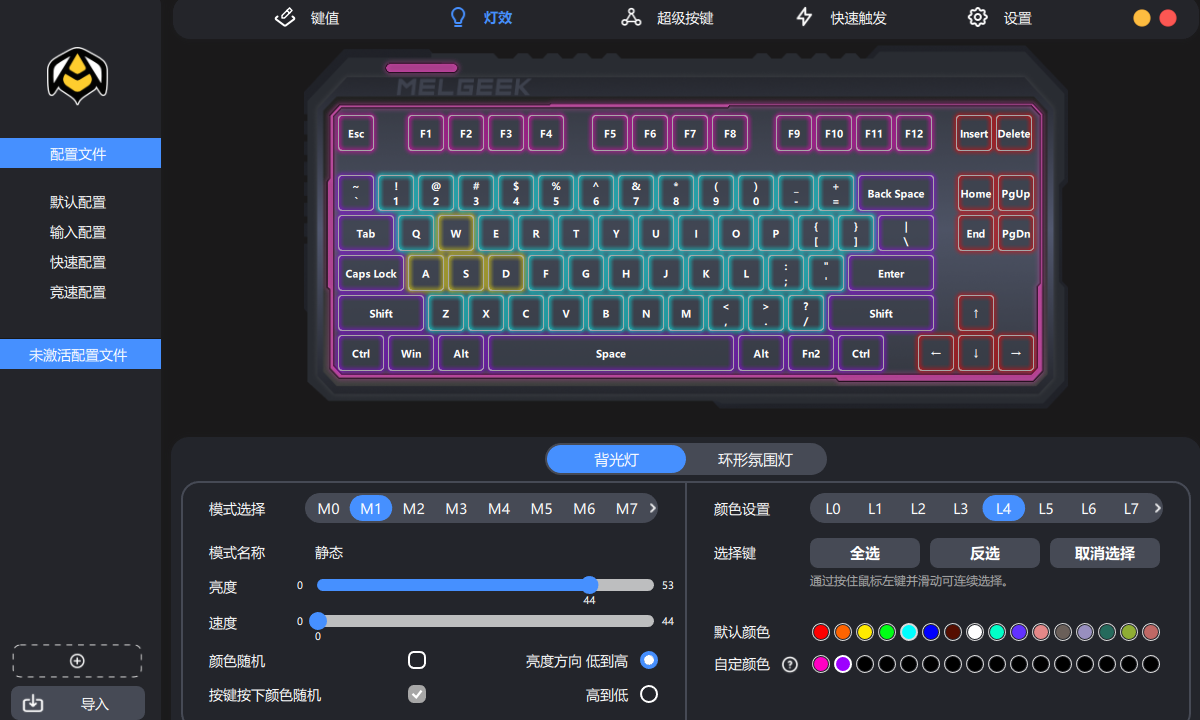
Task: Click the 取消选择 deselect button
Action: [1104, 553]
